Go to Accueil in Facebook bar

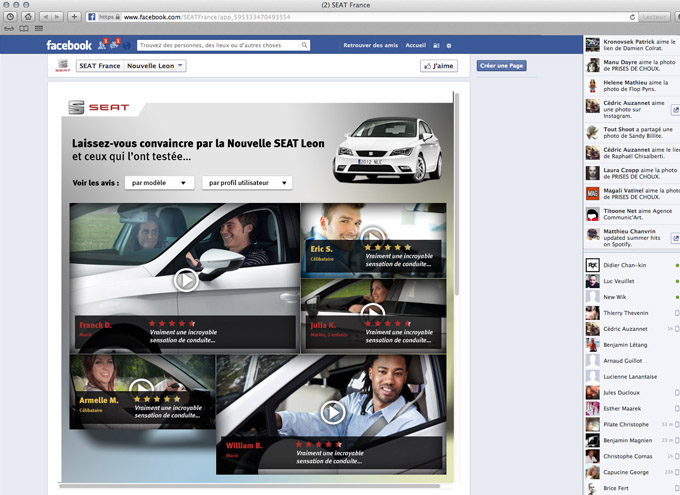pyautogui.click(x=415, y=45)
